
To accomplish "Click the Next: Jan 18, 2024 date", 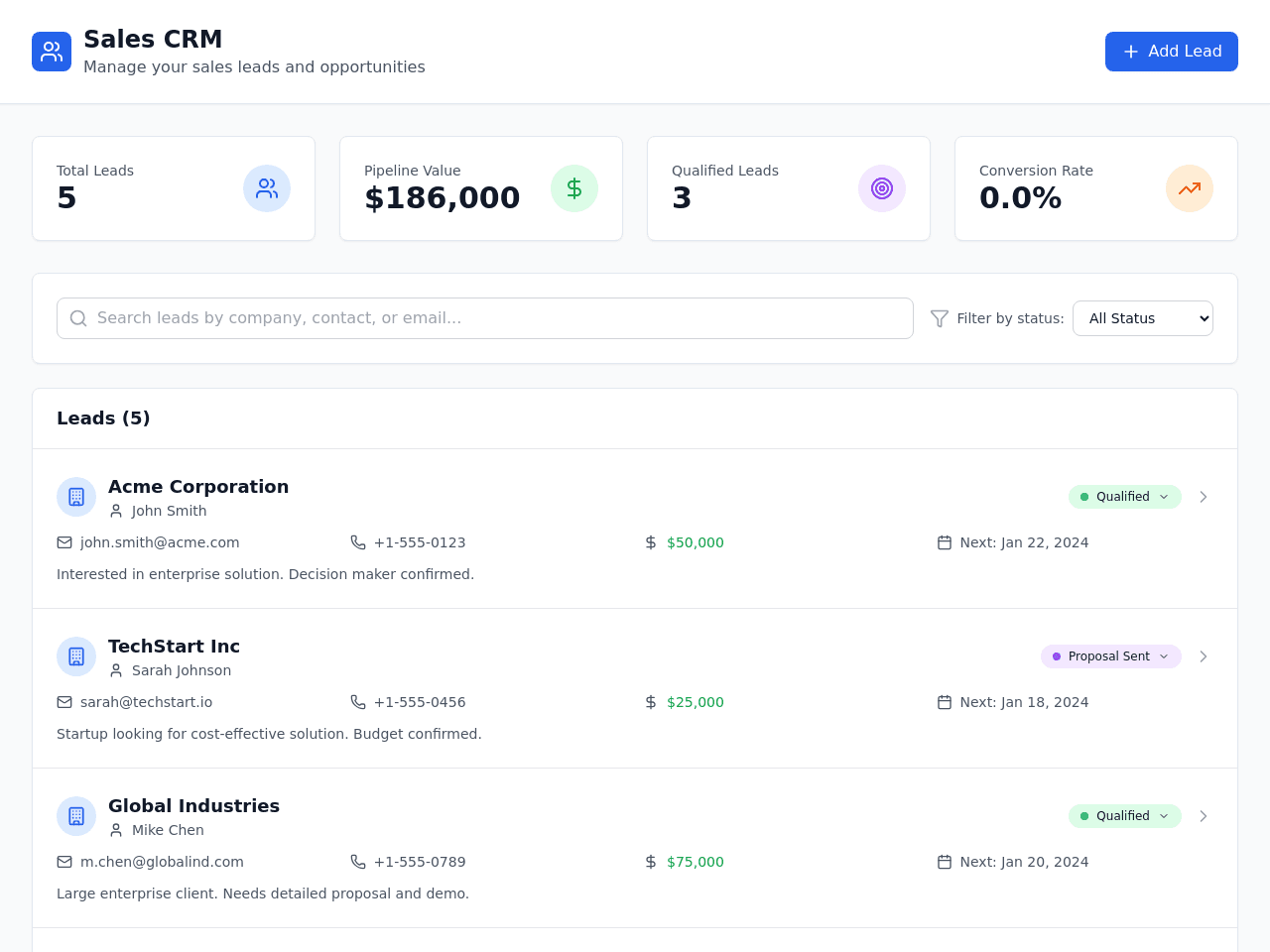I will (1024, 702).
